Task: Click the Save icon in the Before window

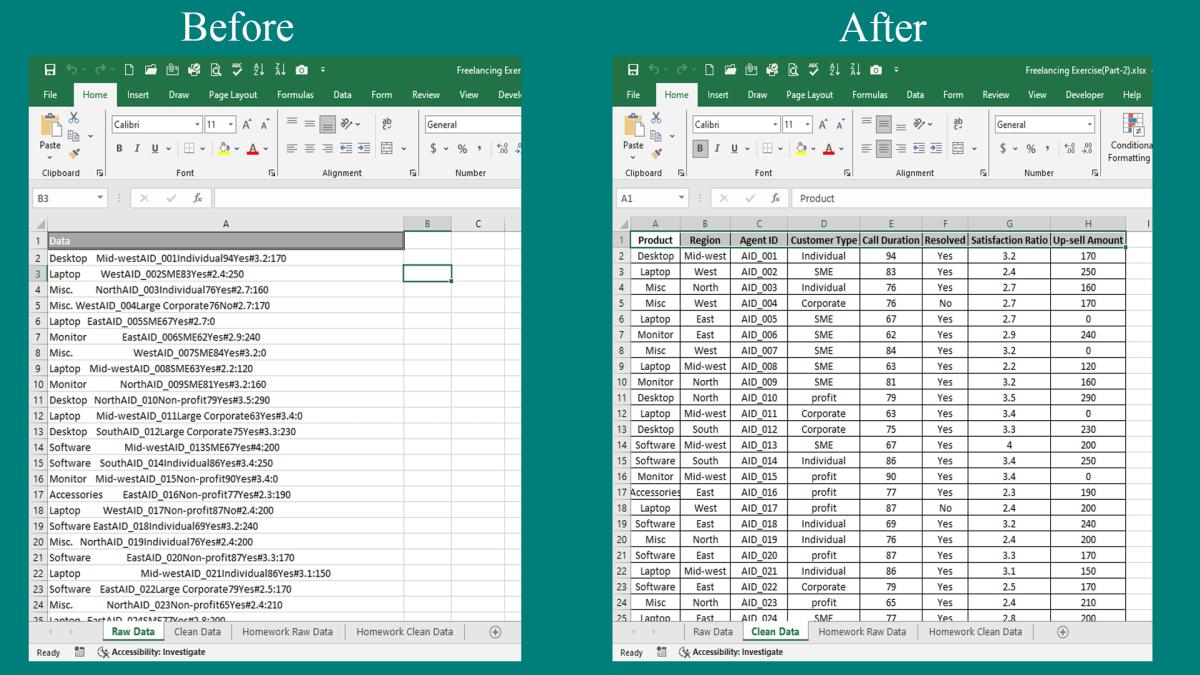Action: tap(50, 70)
